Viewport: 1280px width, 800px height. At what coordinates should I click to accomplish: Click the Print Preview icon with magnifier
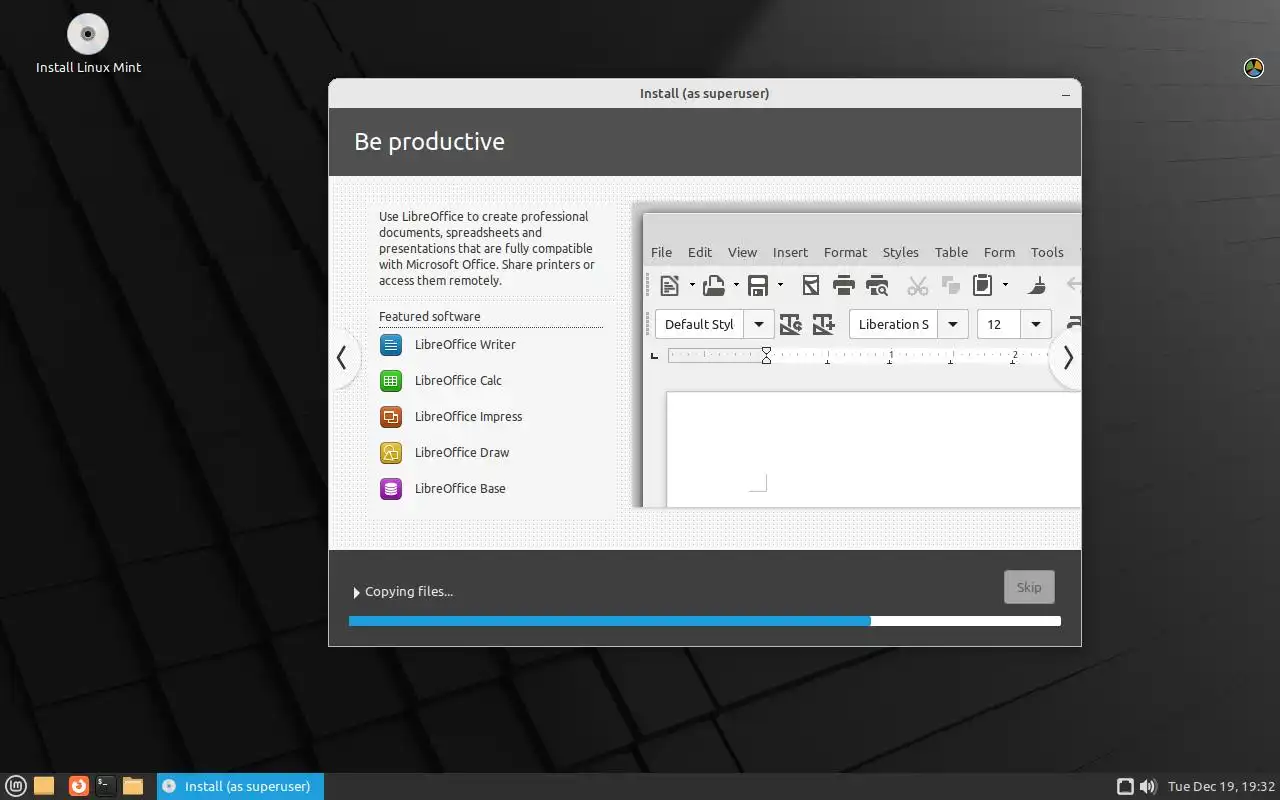pos(877,286)
